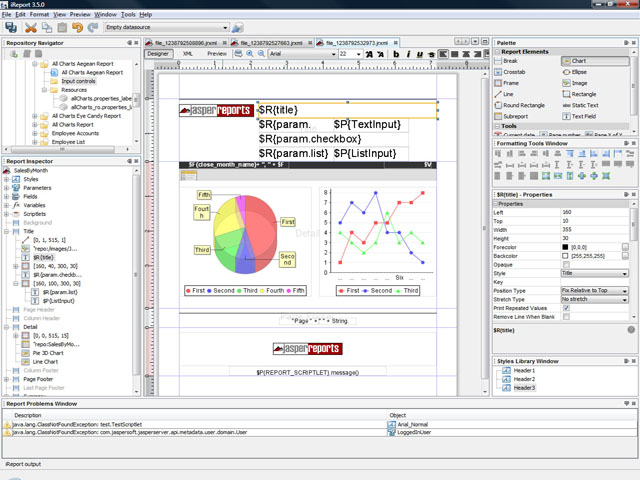Select the Round Rectangle palette element

pyautogui.click(x=520, y=105)
